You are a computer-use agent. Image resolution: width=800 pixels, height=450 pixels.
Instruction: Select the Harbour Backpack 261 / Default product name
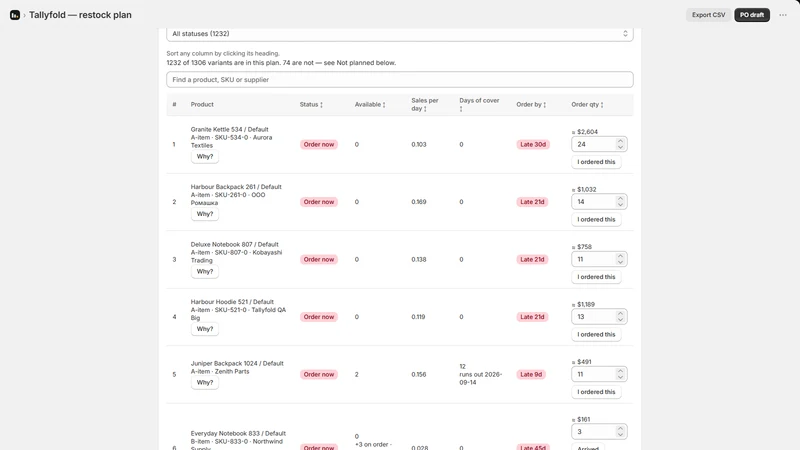(x=236, y=187)
